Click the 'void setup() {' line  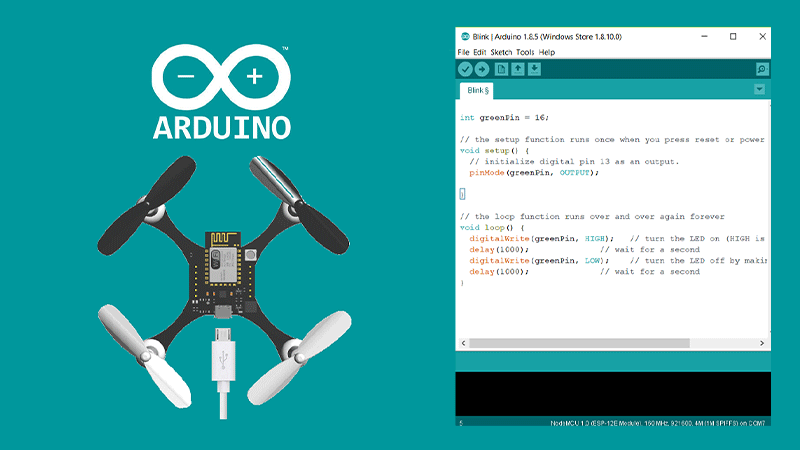click(494, 151)
